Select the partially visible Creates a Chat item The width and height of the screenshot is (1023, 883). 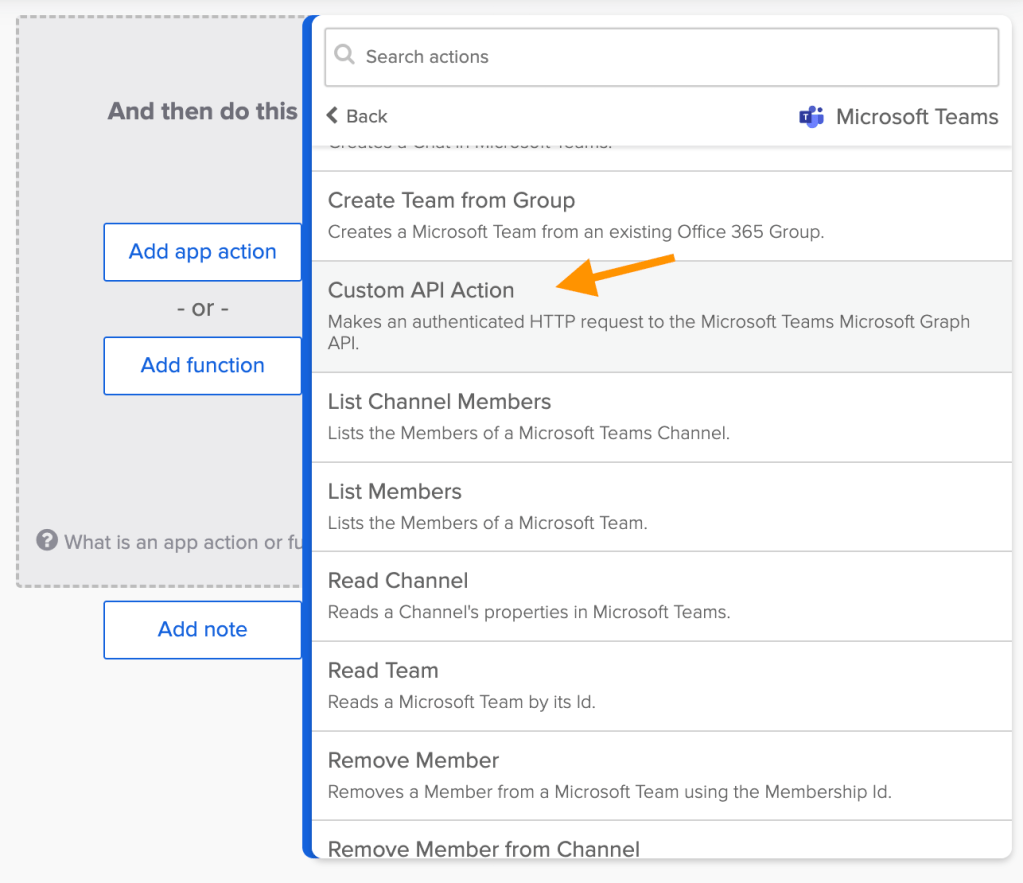(660, 151)
